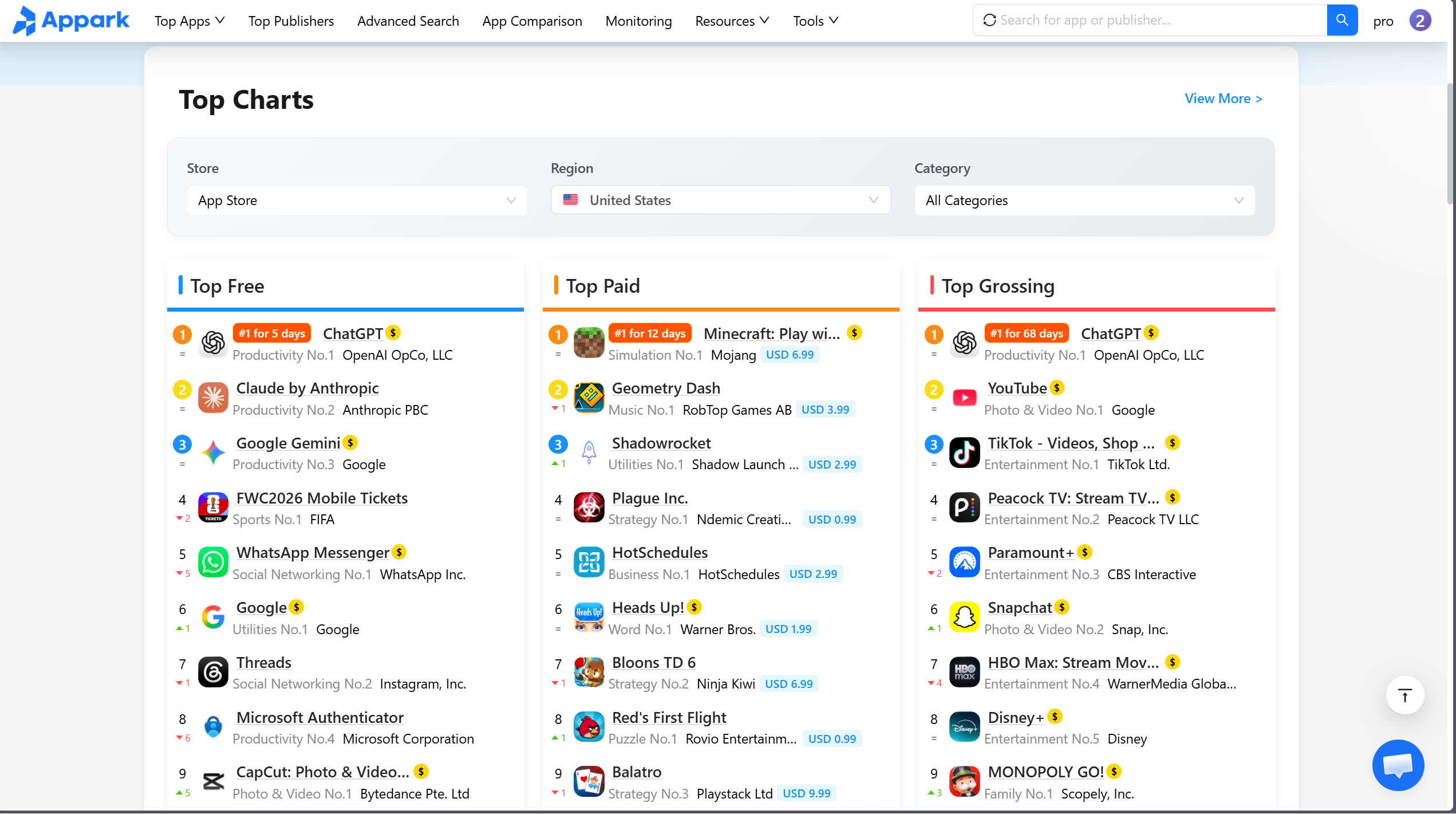Open App Comparison page

532,21
